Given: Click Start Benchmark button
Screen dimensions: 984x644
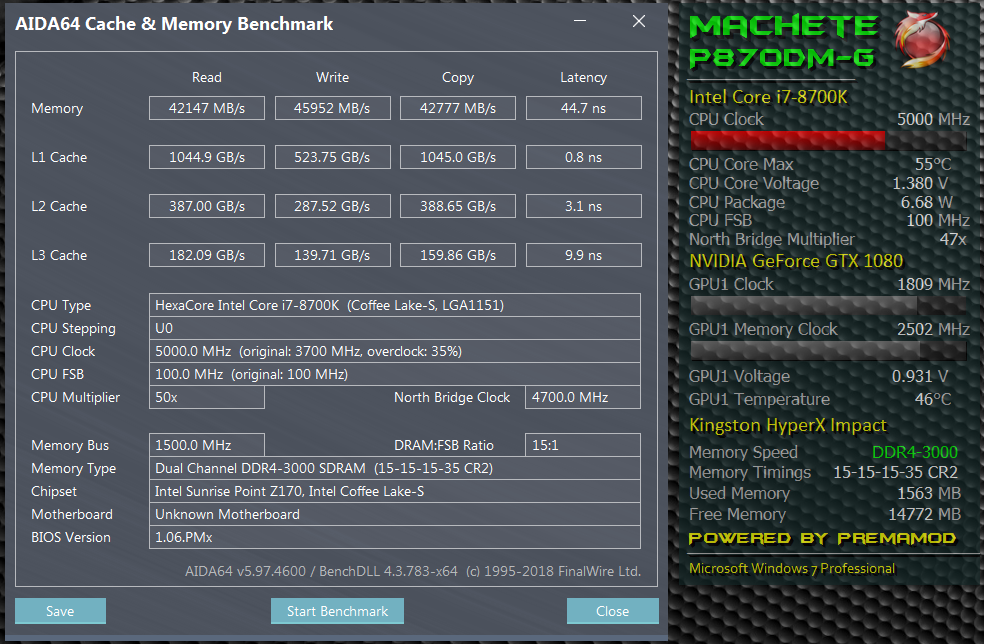Looking at the screenshot, I should pyautogui.click(x=337, y=611).
